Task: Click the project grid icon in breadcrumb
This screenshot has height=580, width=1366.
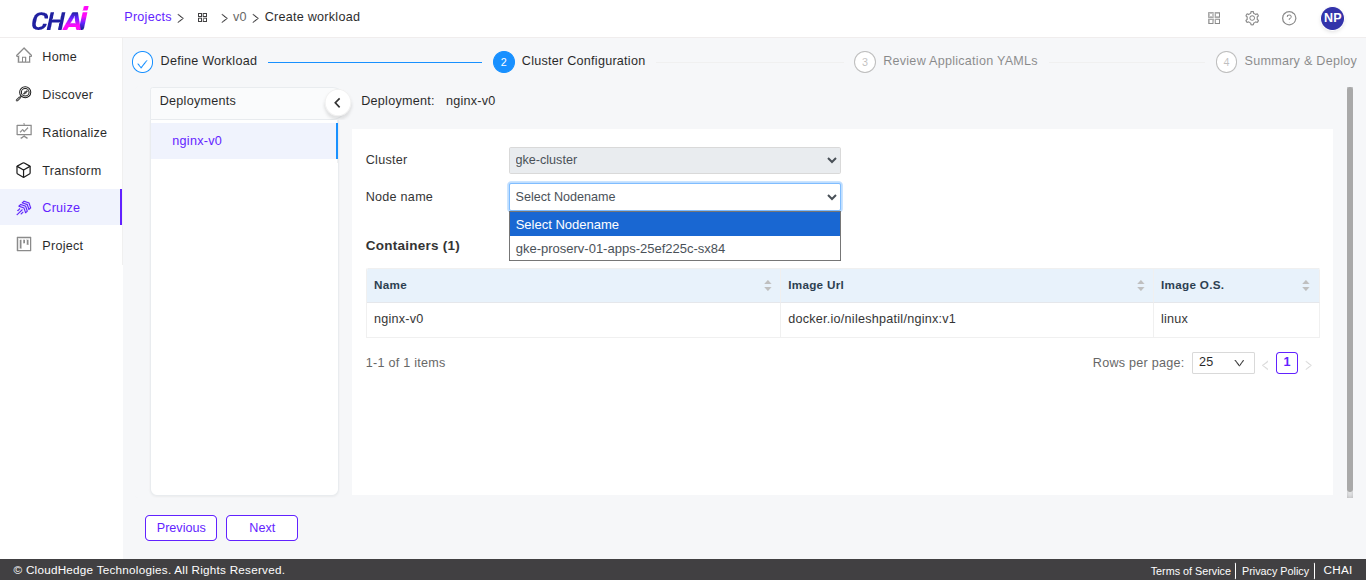Action: (x=202, y=18)
